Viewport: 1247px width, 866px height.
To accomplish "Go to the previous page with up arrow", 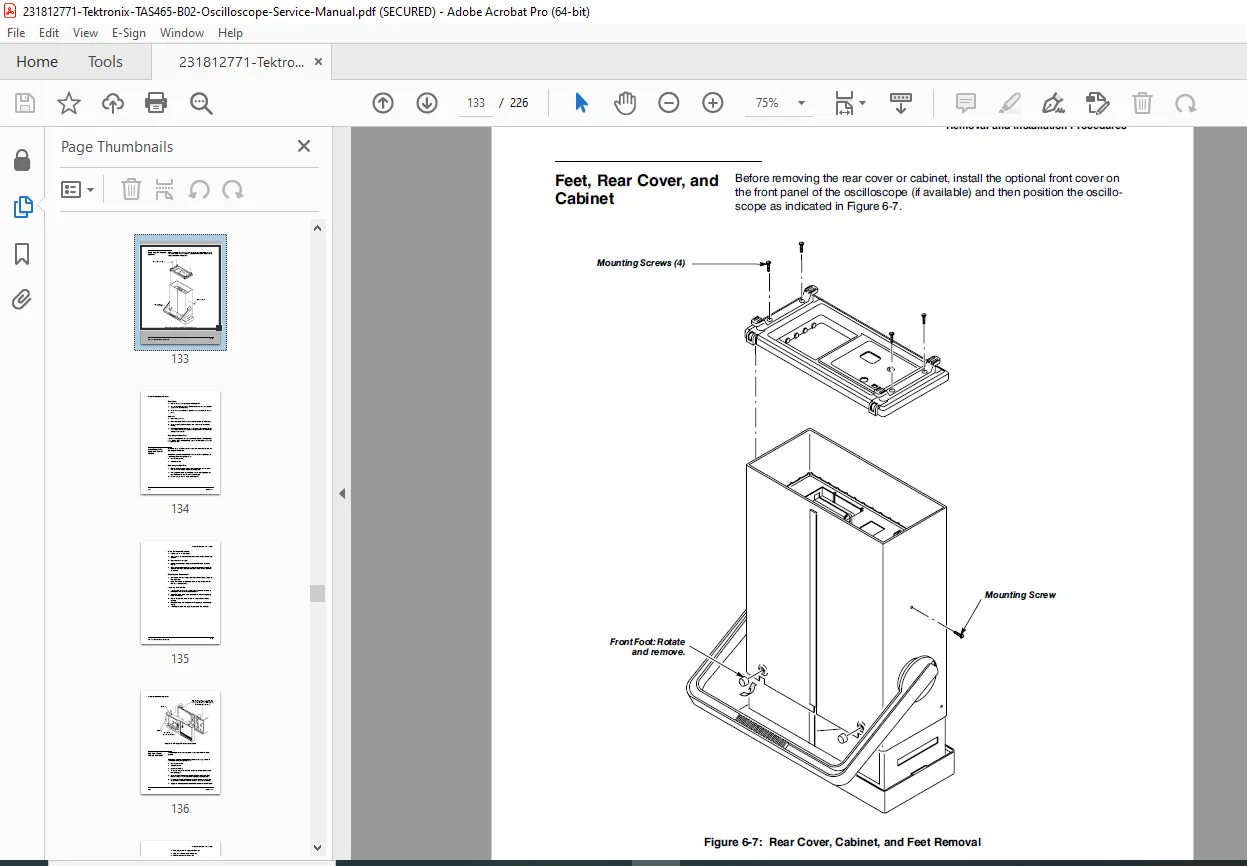I will (383, 103).
